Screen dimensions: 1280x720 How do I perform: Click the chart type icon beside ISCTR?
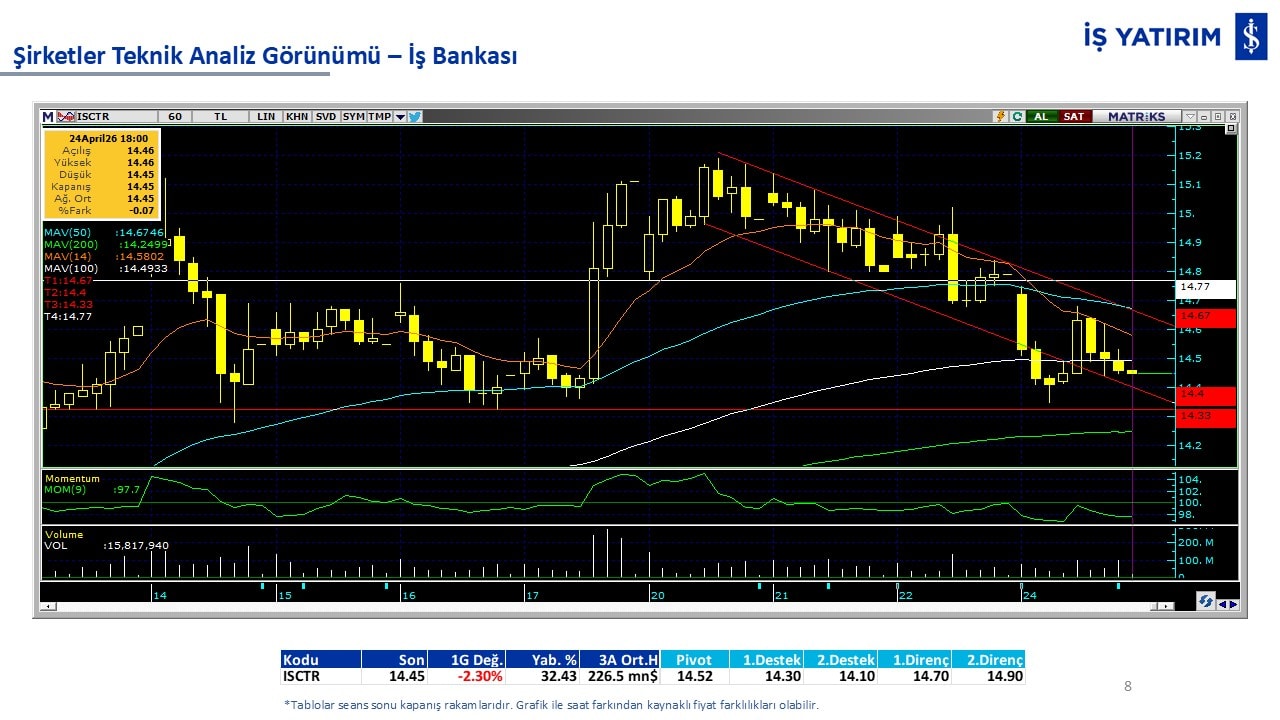[66, 116]
